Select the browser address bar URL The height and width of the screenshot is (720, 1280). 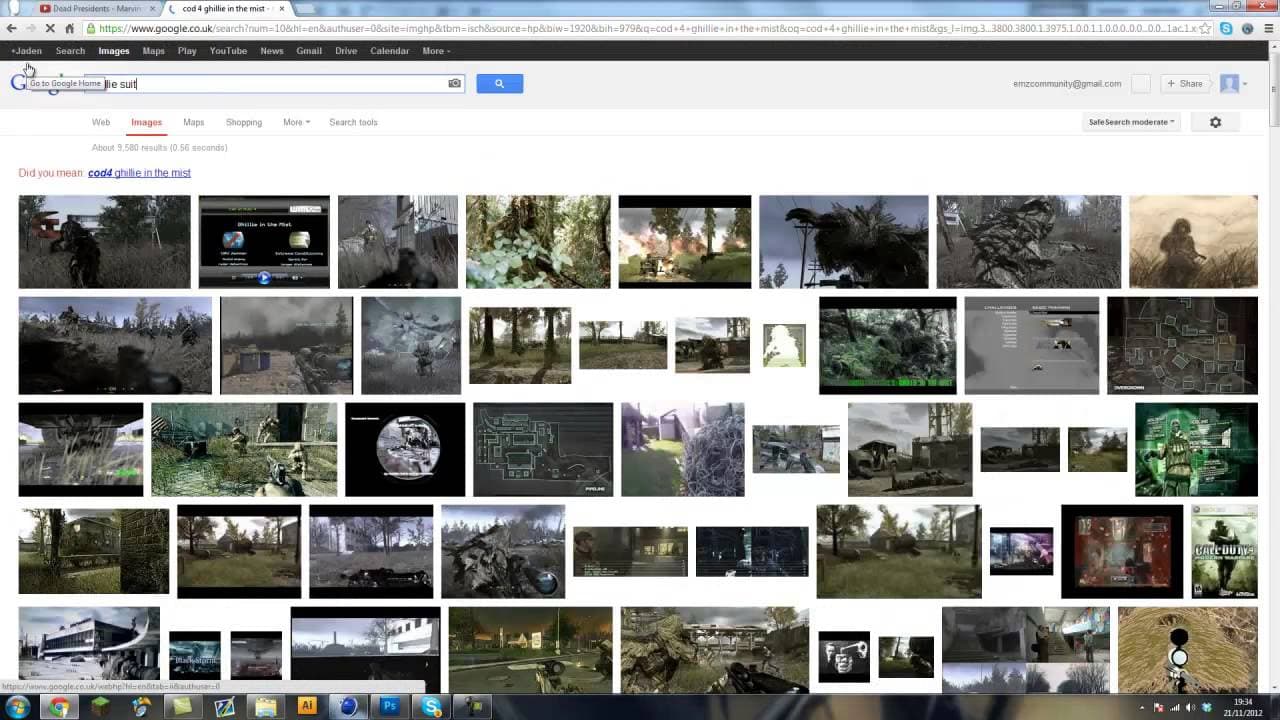coord(640,29)
